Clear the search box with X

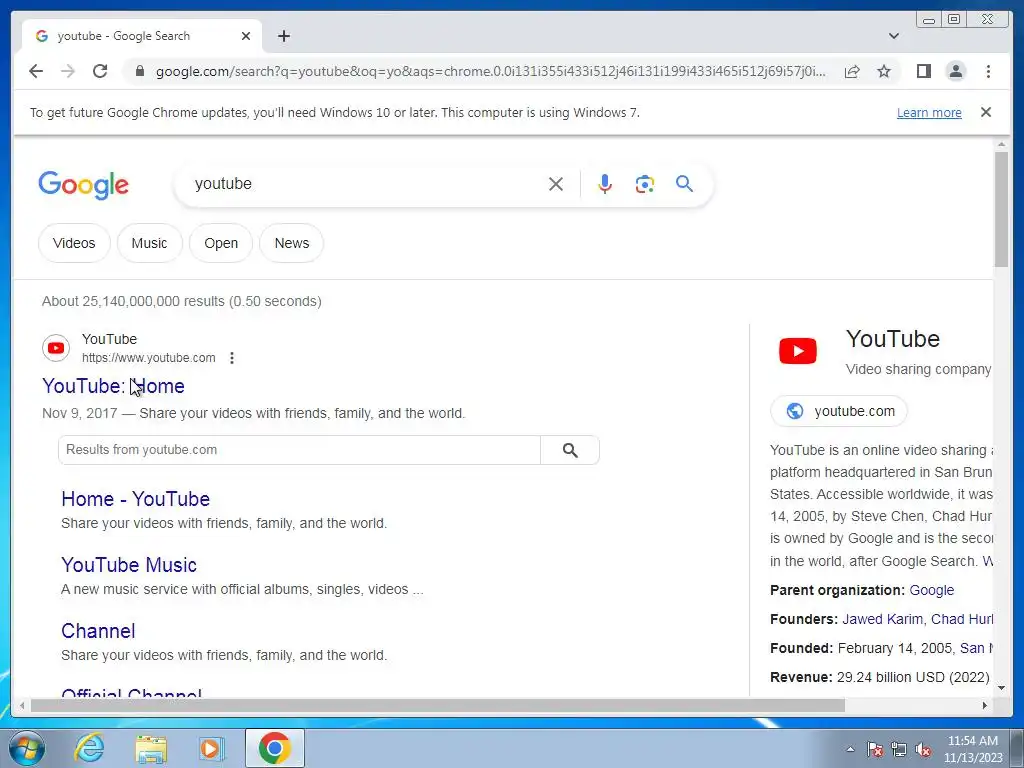[x=556, y=184]
